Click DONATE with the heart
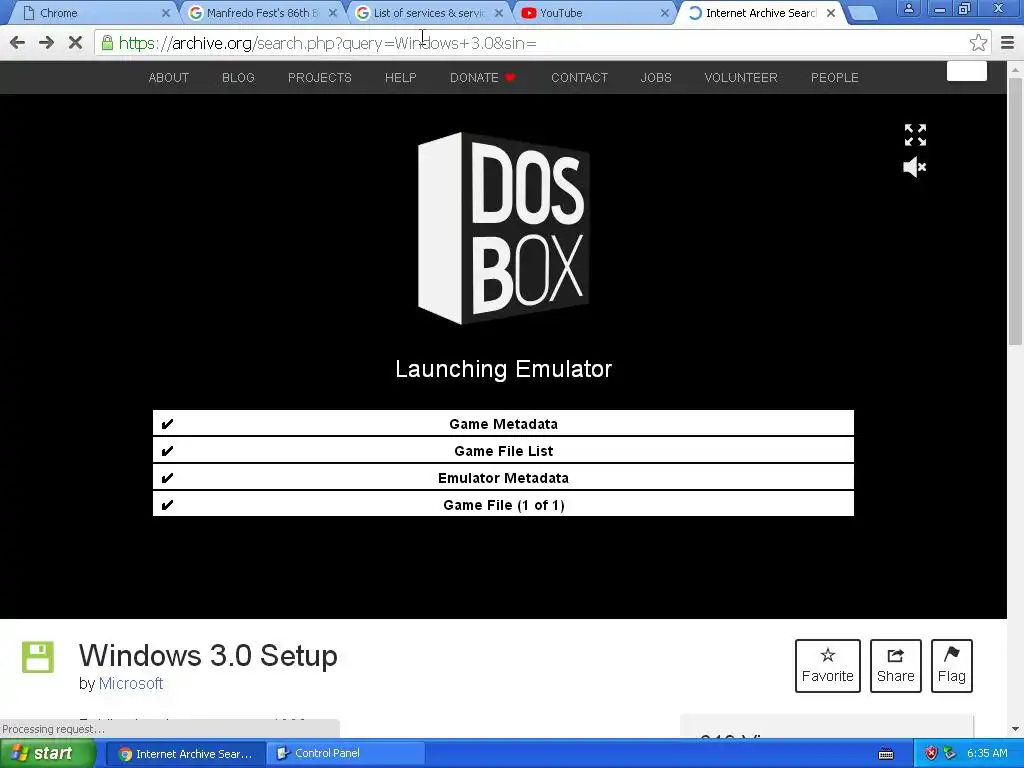Image resolution: width=1024 pixels, height=768 pixels. click(483, 78)
